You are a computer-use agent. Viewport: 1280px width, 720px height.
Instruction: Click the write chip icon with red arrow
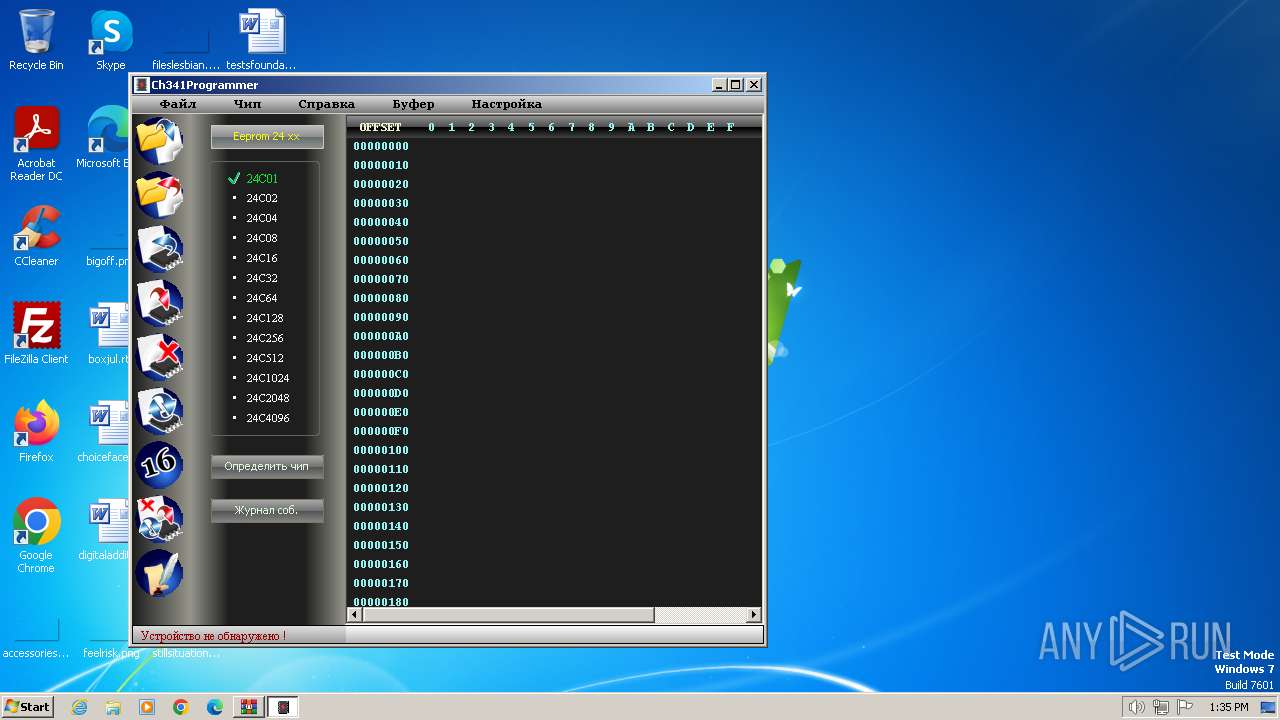[159, 302]
